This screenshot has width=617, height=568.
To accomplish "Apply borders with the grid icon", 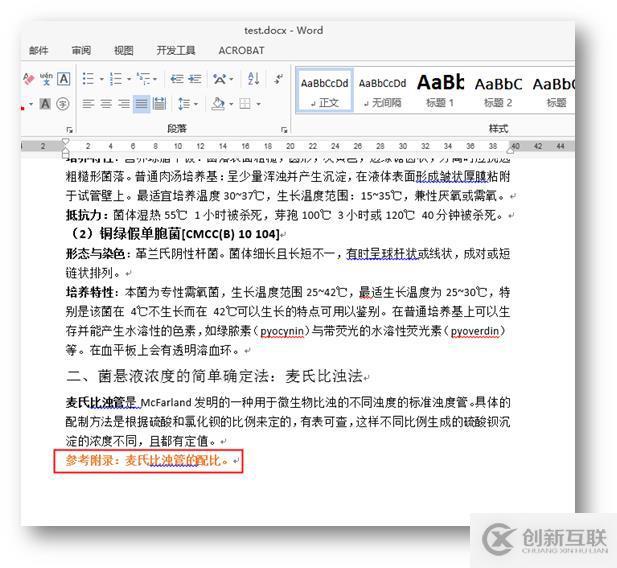I will 245,104.
